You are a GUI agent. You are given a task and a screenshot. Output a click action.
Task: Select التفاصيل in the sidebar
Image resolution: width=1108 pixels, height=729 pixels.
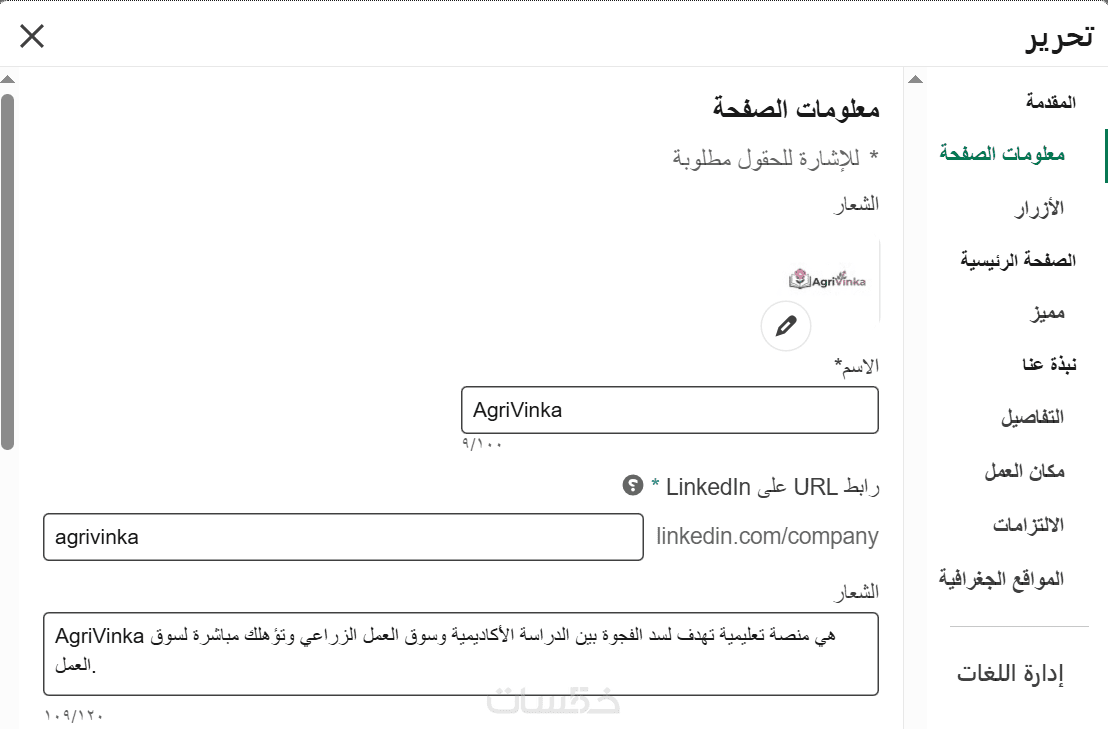pos(1032,417)
